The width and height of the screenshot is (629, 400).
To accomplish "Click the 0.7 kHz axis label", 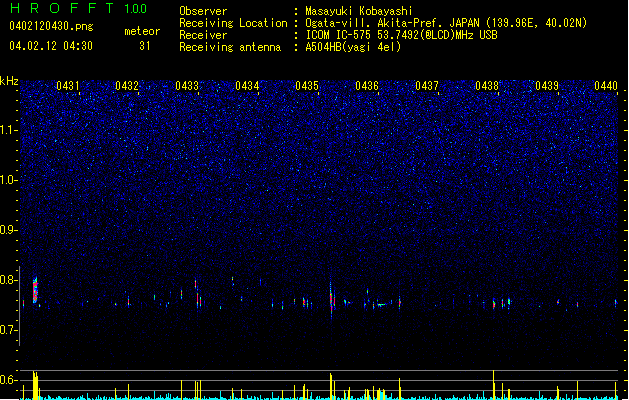I will [9, 330].
